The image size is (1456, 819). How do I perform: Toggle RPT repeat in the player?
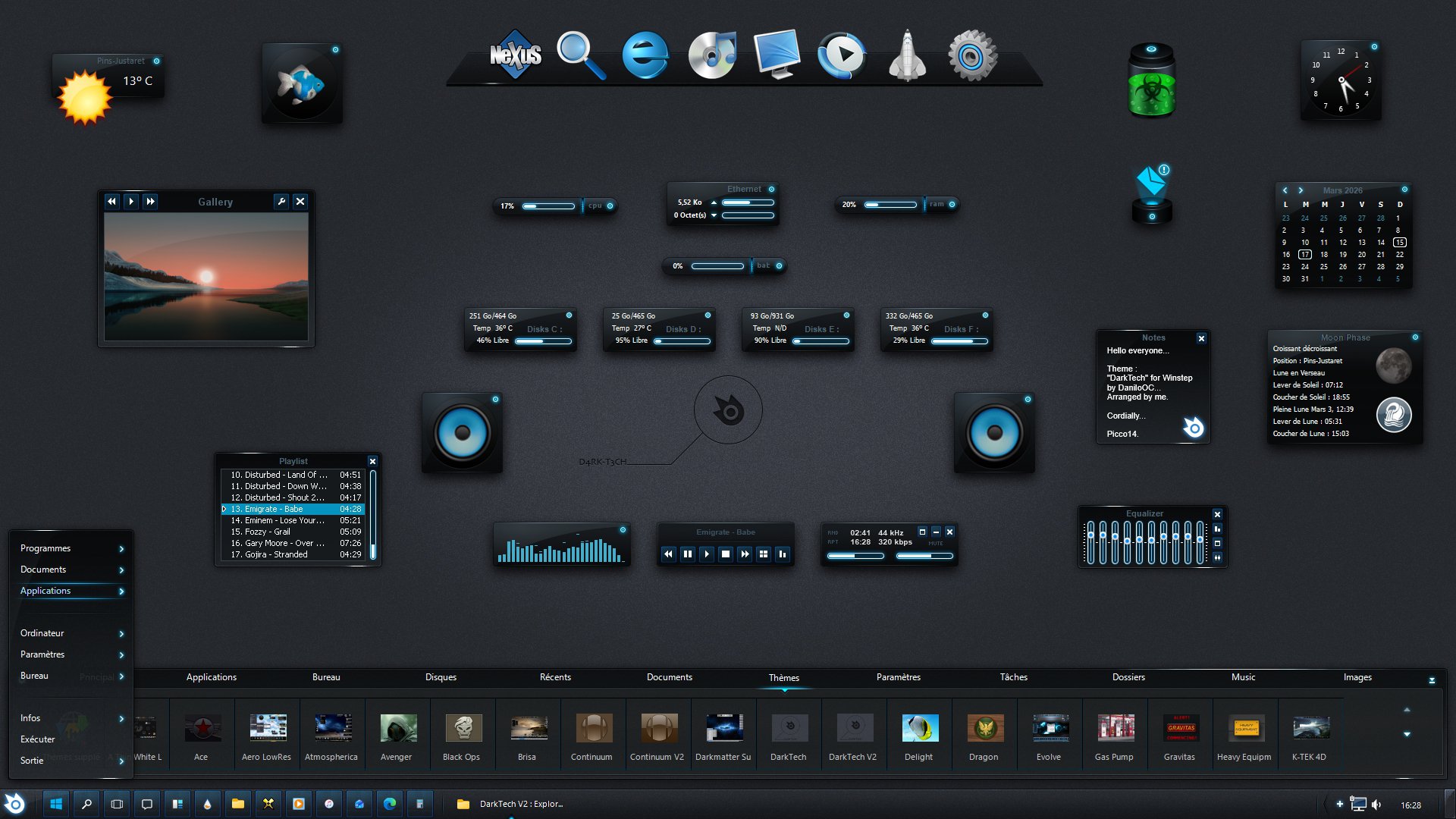(x=833, y=542)
